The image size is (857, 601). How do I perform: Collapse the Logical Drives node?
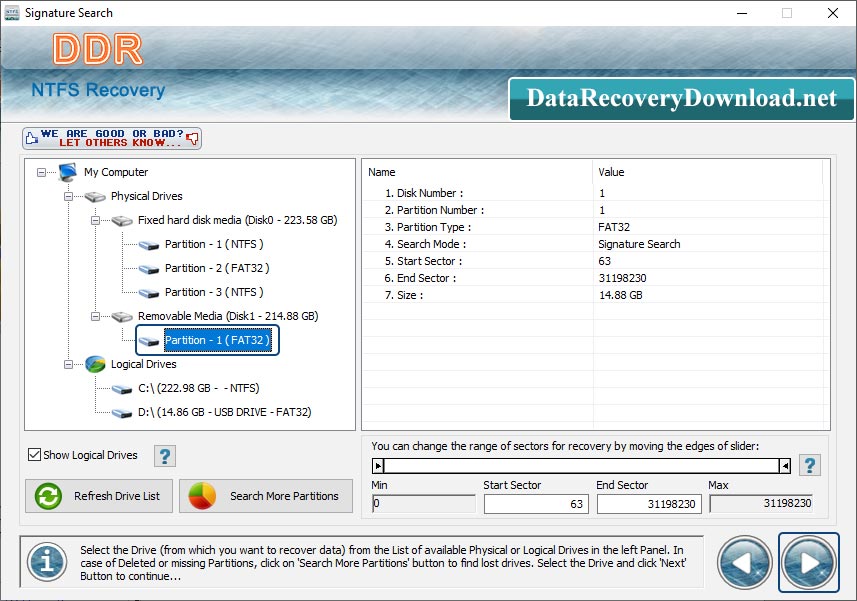(68, 364)
